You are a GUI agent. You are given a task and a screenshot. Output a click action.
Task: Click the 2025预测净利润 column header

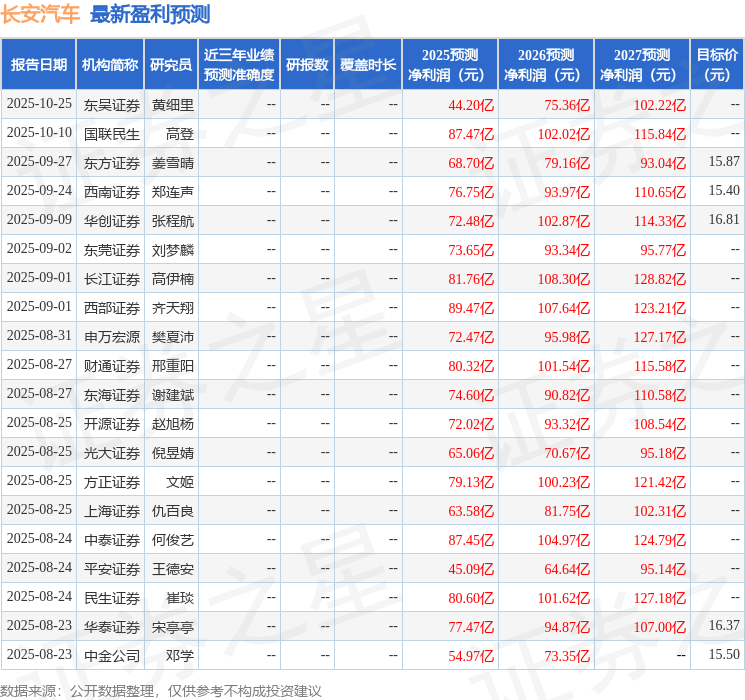point(450,65)
